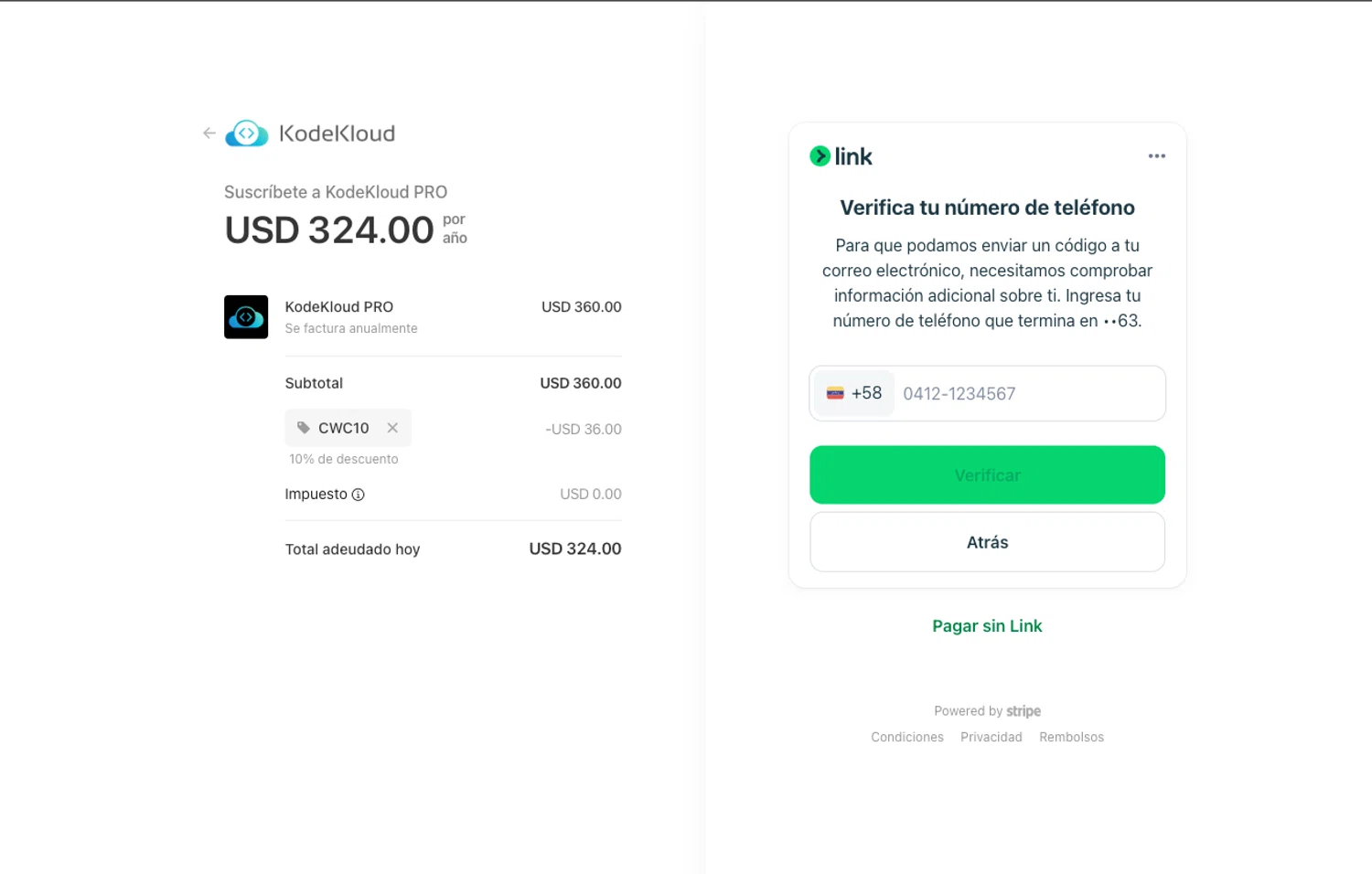Screen dimensions: 1372x874
Task: Click the green Link logo icon
Action: click(820, 156)
